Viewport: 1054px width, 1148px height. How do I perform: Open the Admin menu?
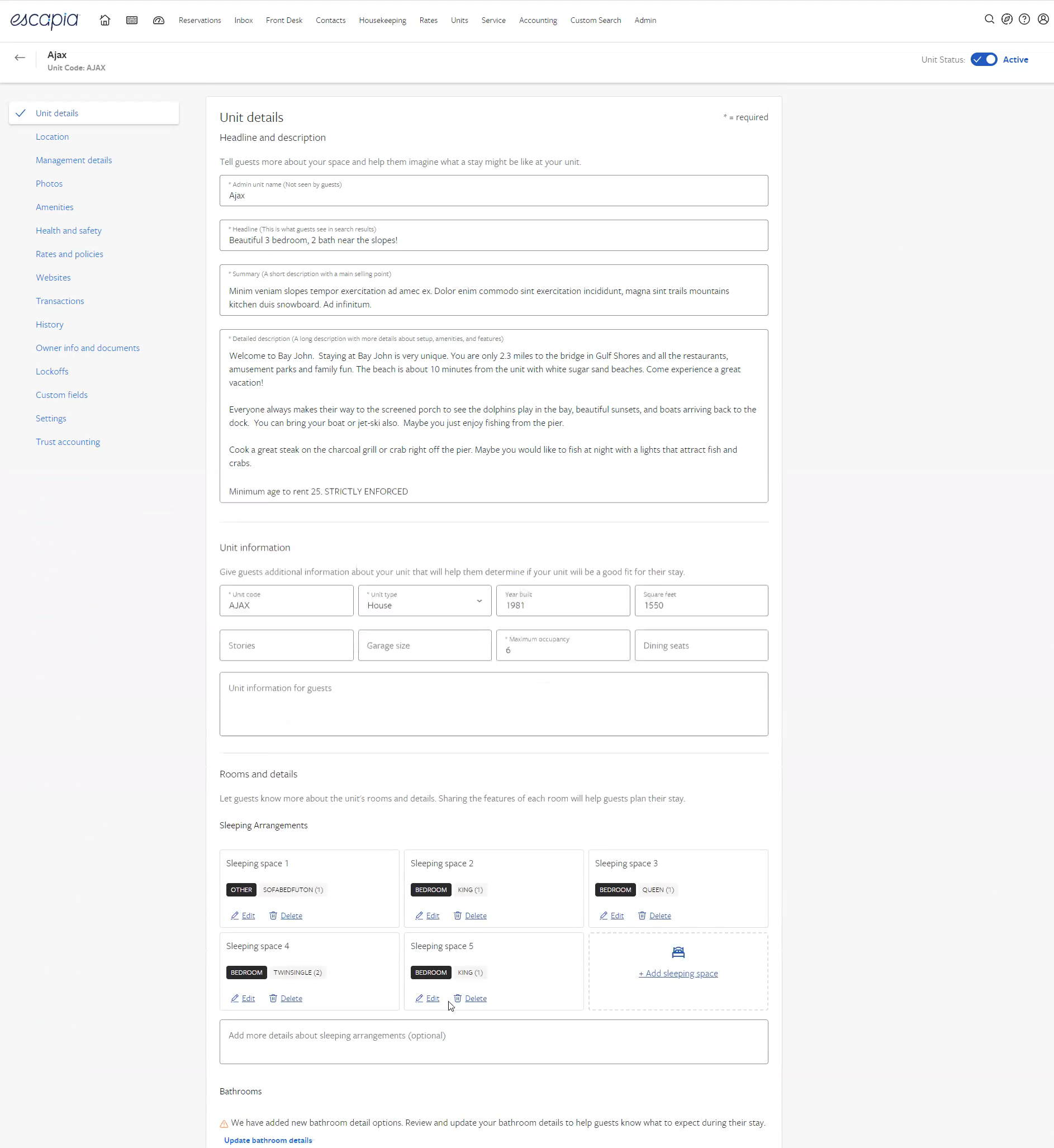[x=645, y=20]
